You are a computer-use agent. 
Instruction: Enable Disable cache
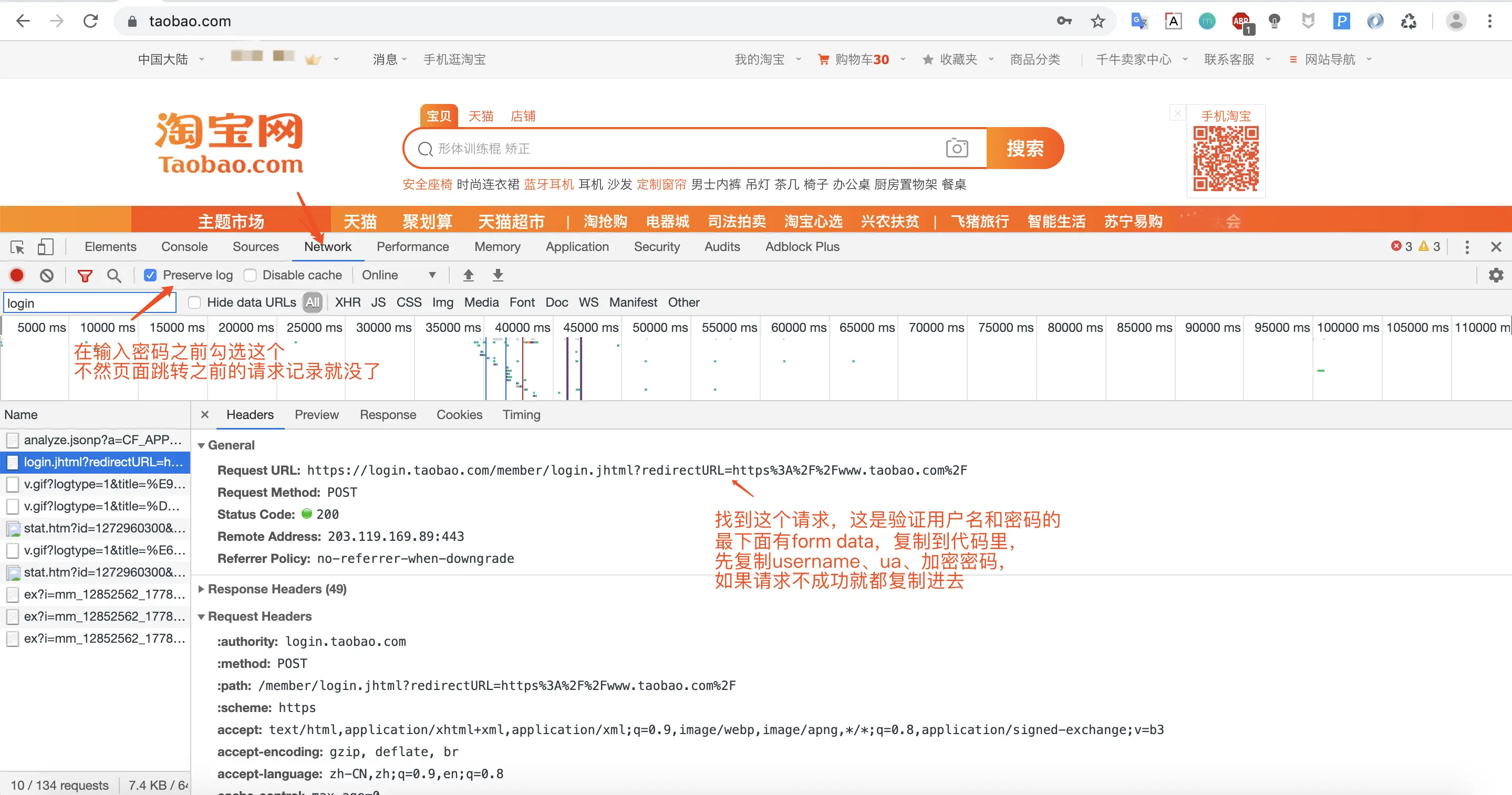pyautogui.click(x=251, y=275)
